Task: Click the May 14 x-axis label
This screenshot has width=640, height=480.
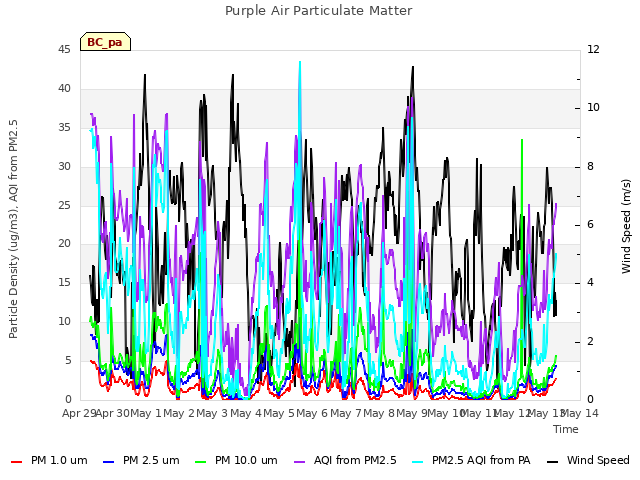Action: [x=580, y=413]
